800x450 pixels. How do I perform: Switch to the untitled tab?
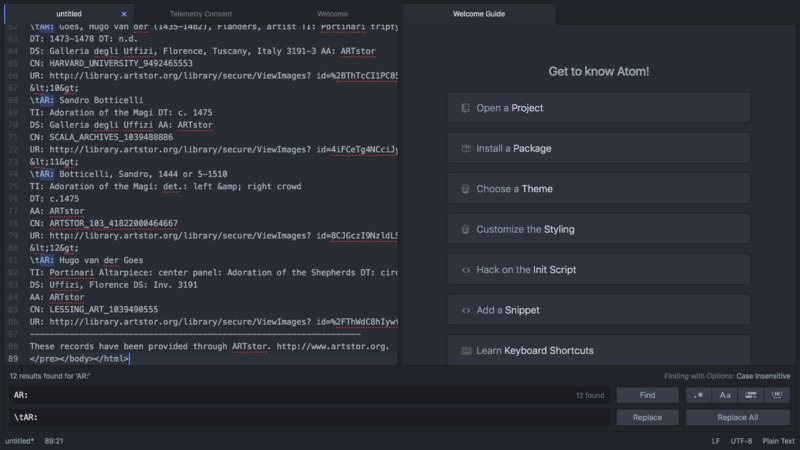click(69, 14)
